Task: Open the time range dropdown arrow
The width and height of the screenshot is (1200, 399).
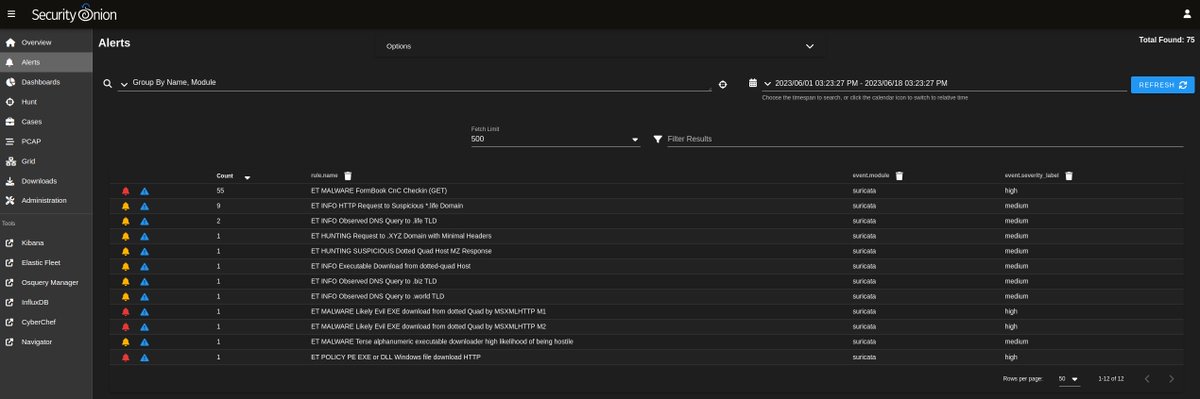Action: pyautogui.click(x=767, y=84)
